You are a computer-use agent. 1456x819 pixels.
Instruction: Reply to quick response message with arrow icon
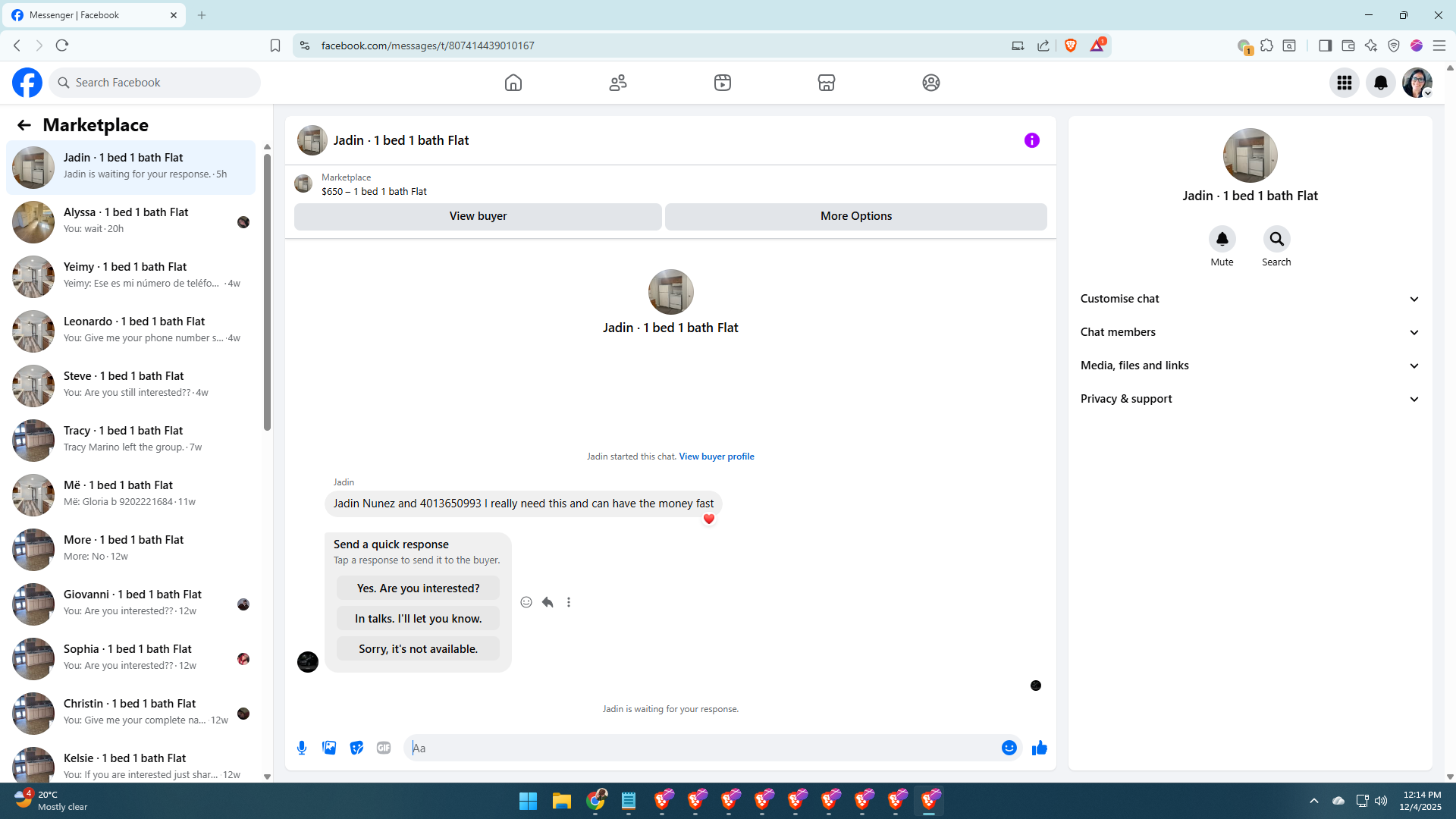coord(548,602)
